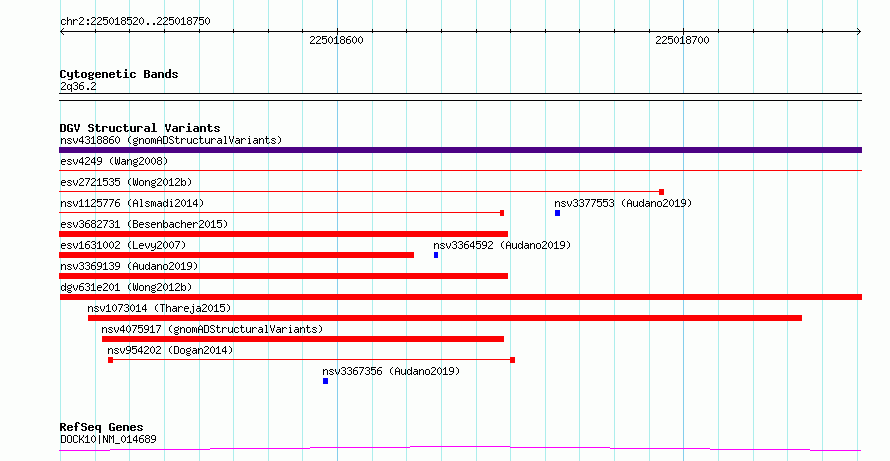The width and height of the screenshot is (890, 461).
Task: Click the RefSeq Genes track title
Action: pyautogui.click(x=101, y=427)
